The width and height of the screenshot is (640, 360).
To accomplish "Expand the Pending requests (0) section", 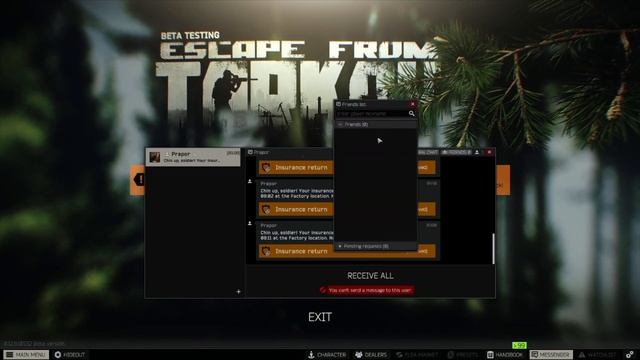I will coord(376,246).
